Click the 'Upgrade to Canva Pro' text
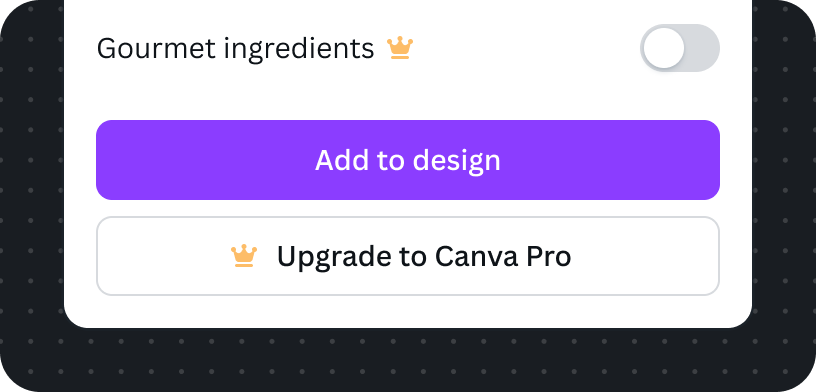Image resolution: width=816 pixels, height=392 pixels. click(424, 256)
